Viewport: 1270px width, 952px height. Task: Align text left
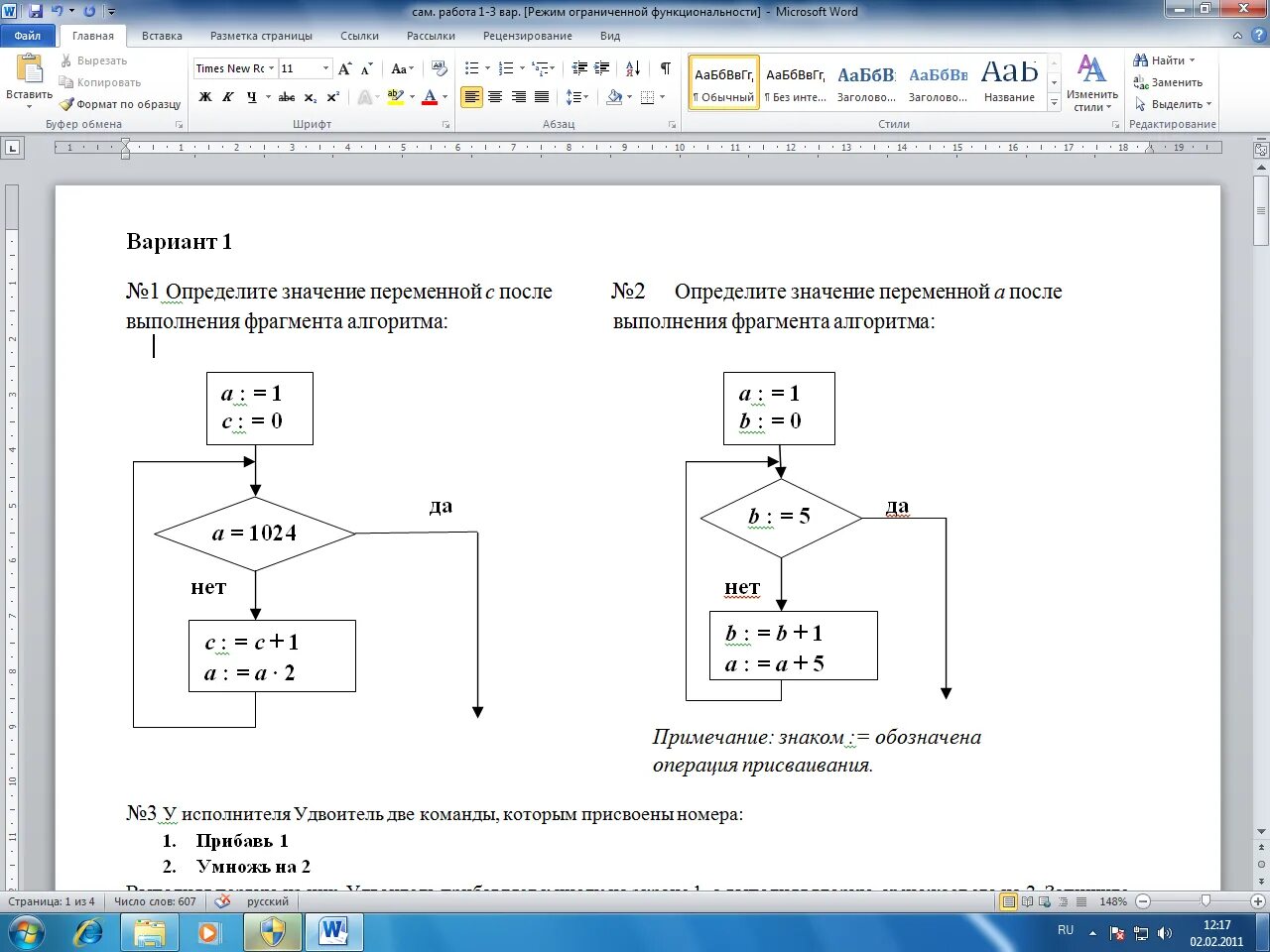(472, 97)
